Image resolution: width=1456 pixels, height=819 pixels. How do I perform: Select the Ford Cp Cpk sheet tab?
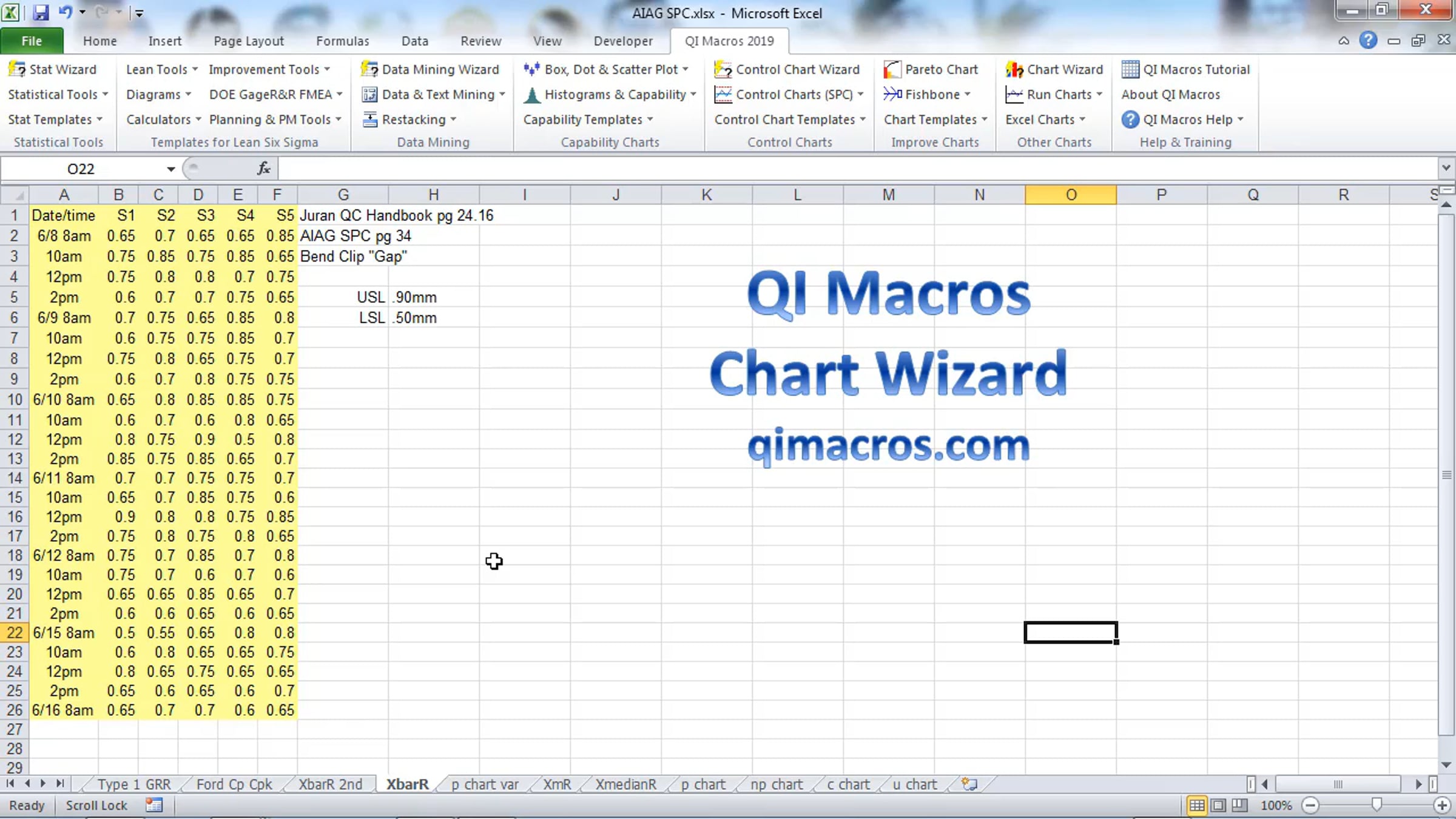pos(234,784)
